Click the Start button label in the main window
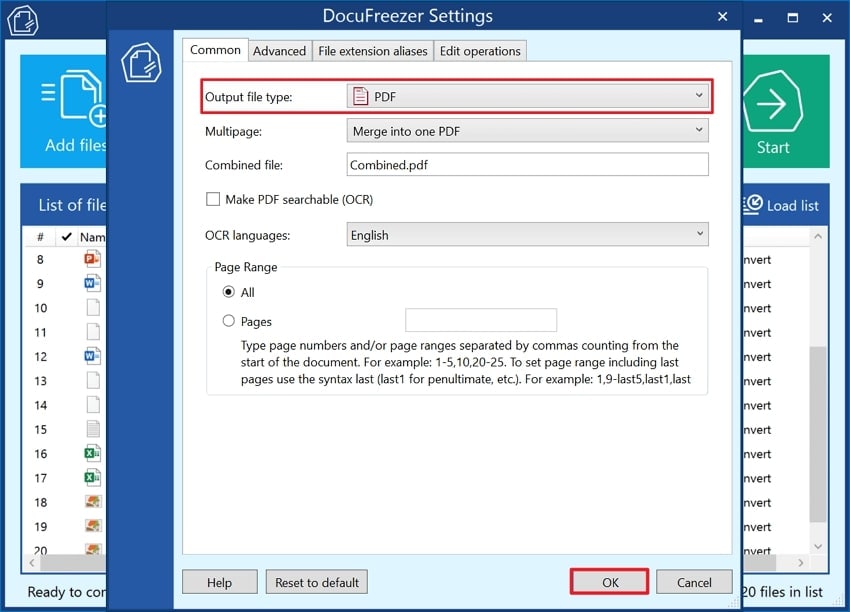This screenshot has width=850, height=612. coord(773,147)
